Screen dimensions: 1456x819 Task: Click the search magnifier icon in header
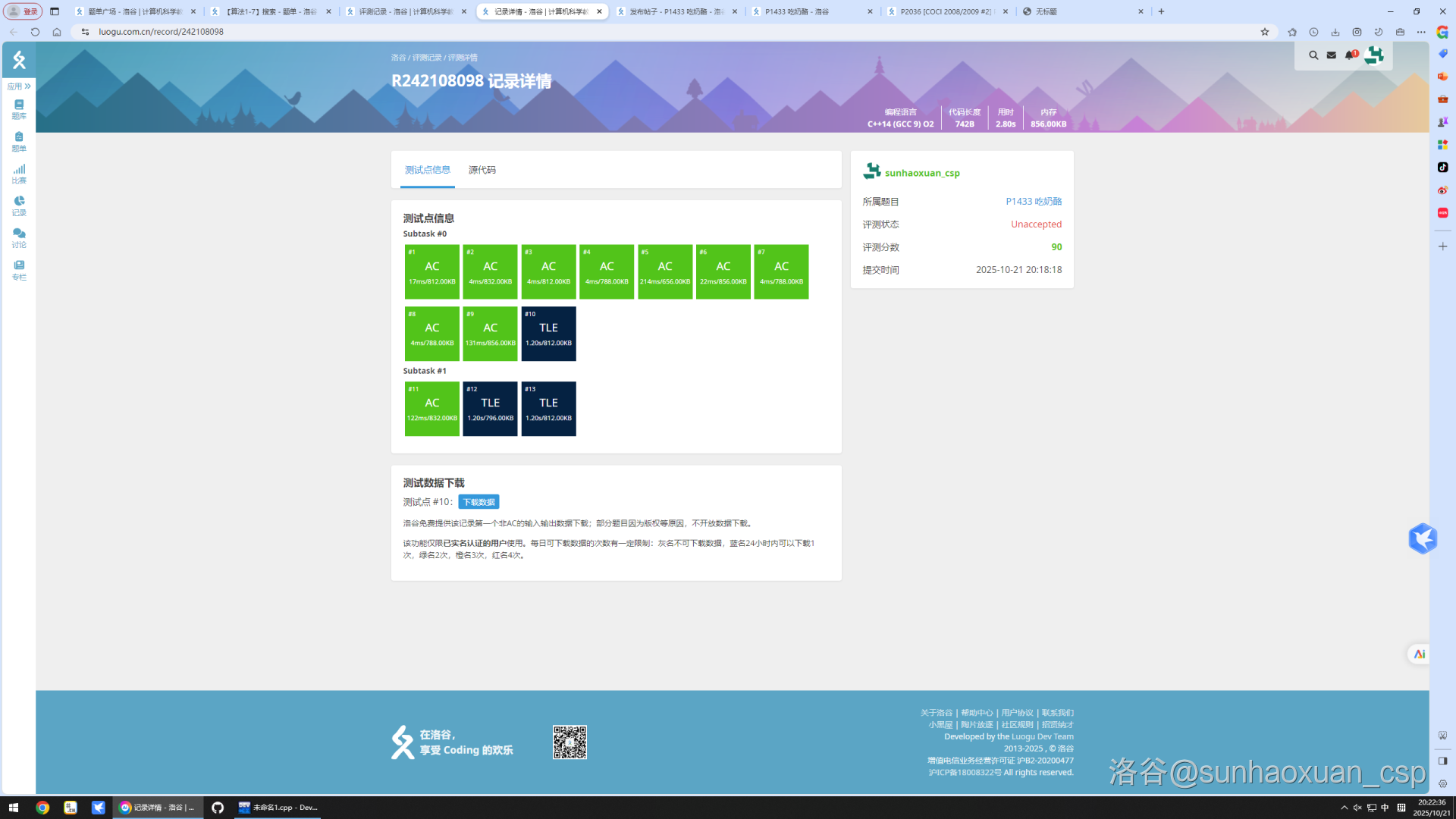pyautogui.click(x=1313, y=55)
